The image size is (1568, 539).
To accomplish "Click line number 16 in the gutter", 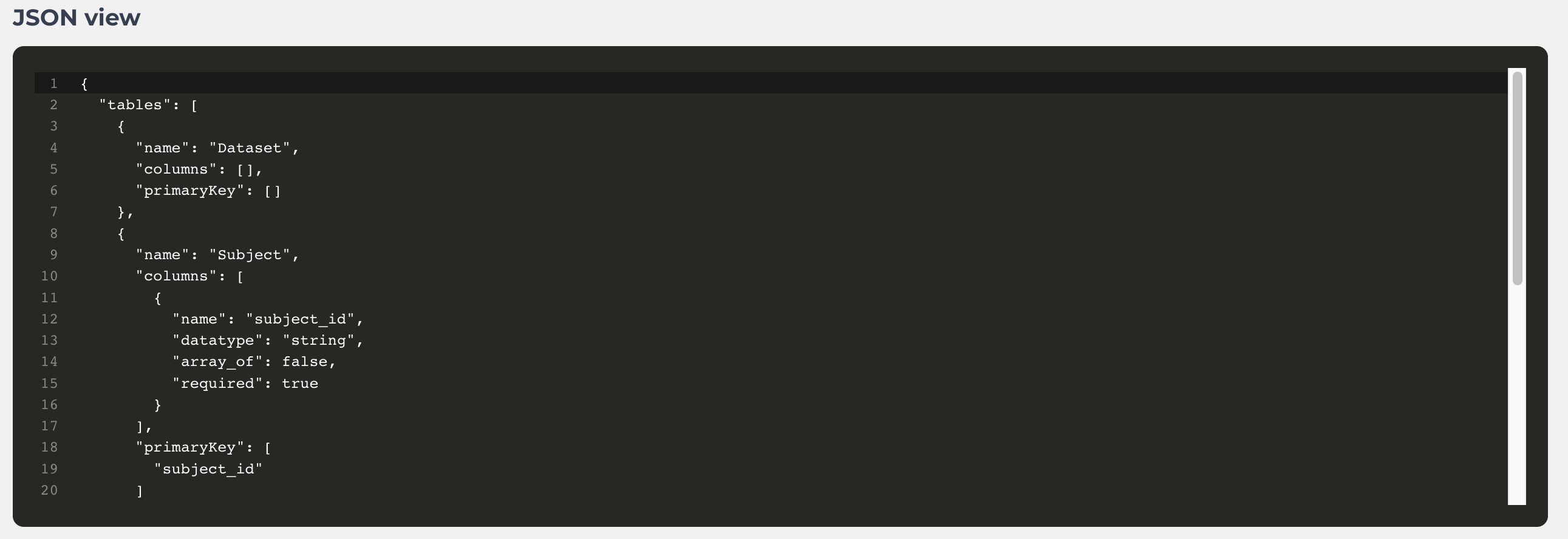I will [x=49, y=405].
